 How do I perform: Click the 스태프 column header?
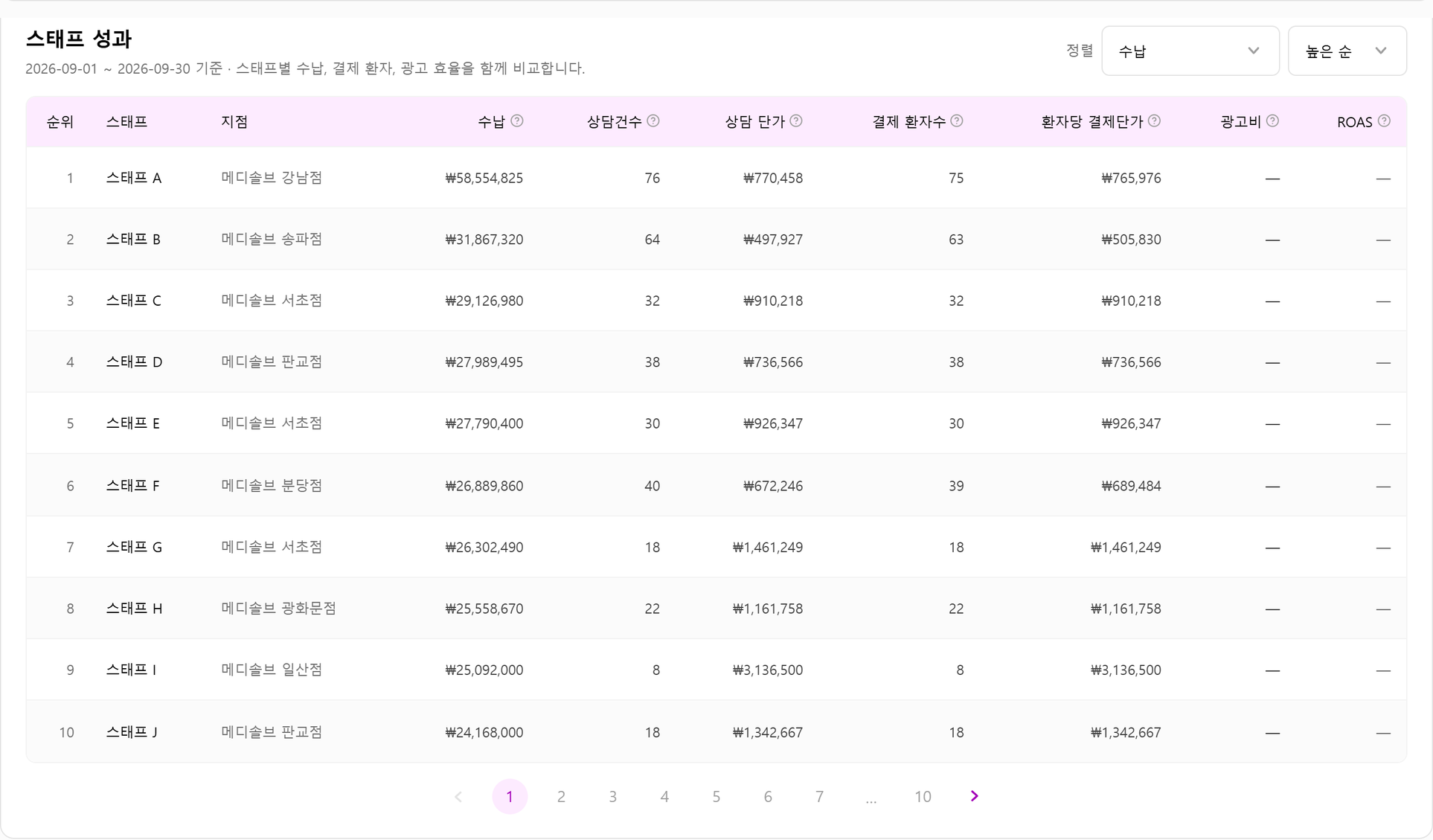click(126, 122)
